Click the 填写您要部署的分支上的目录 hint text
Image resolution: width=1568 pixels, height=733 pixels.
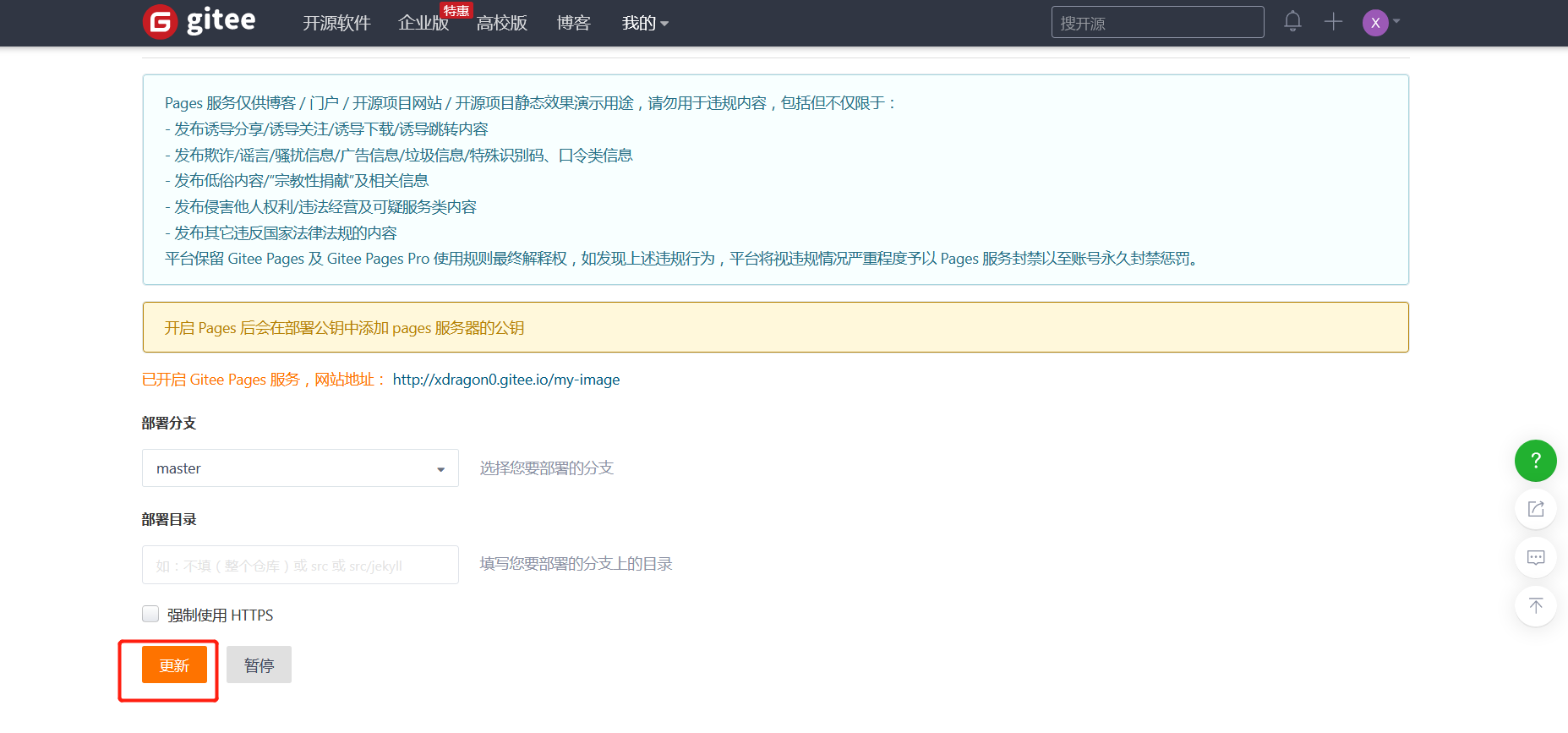[x=576, y=563]
